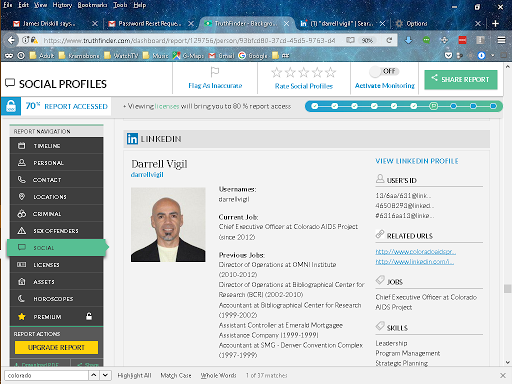This screenshot has height=384, width=512.
Task: Open the coloradoaidspr related URL
Action: (416, 252)
